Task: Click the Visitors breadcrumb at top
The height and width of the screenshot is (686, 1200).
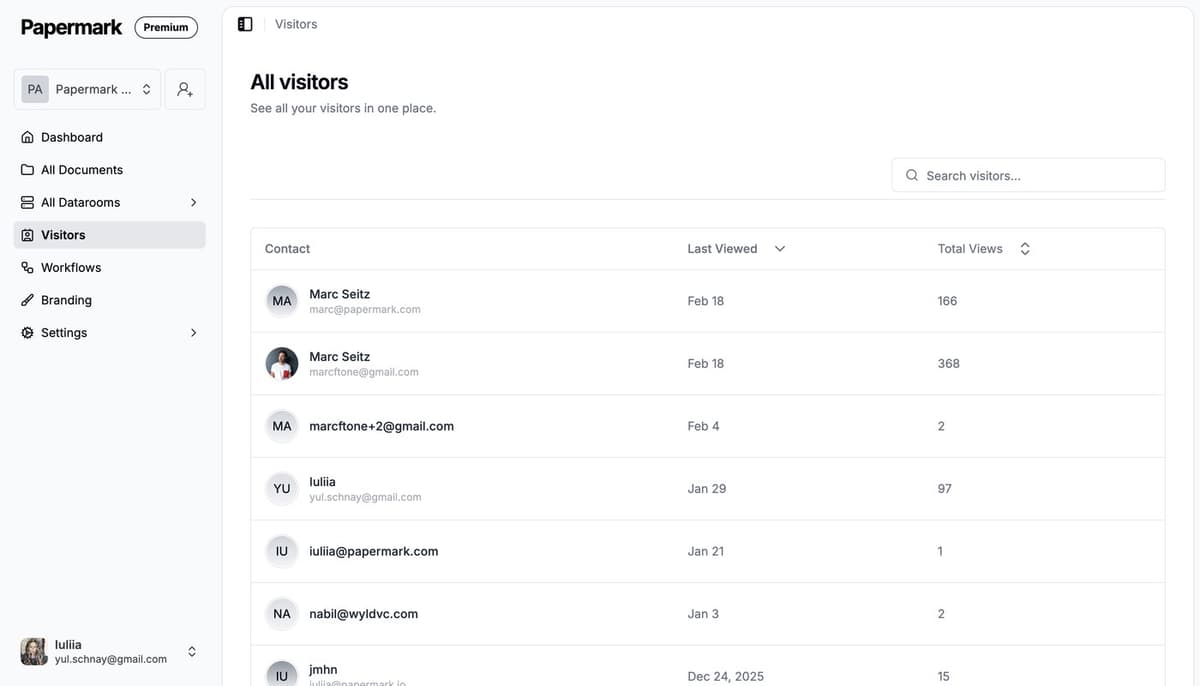Action: click(x=295, y=23)
